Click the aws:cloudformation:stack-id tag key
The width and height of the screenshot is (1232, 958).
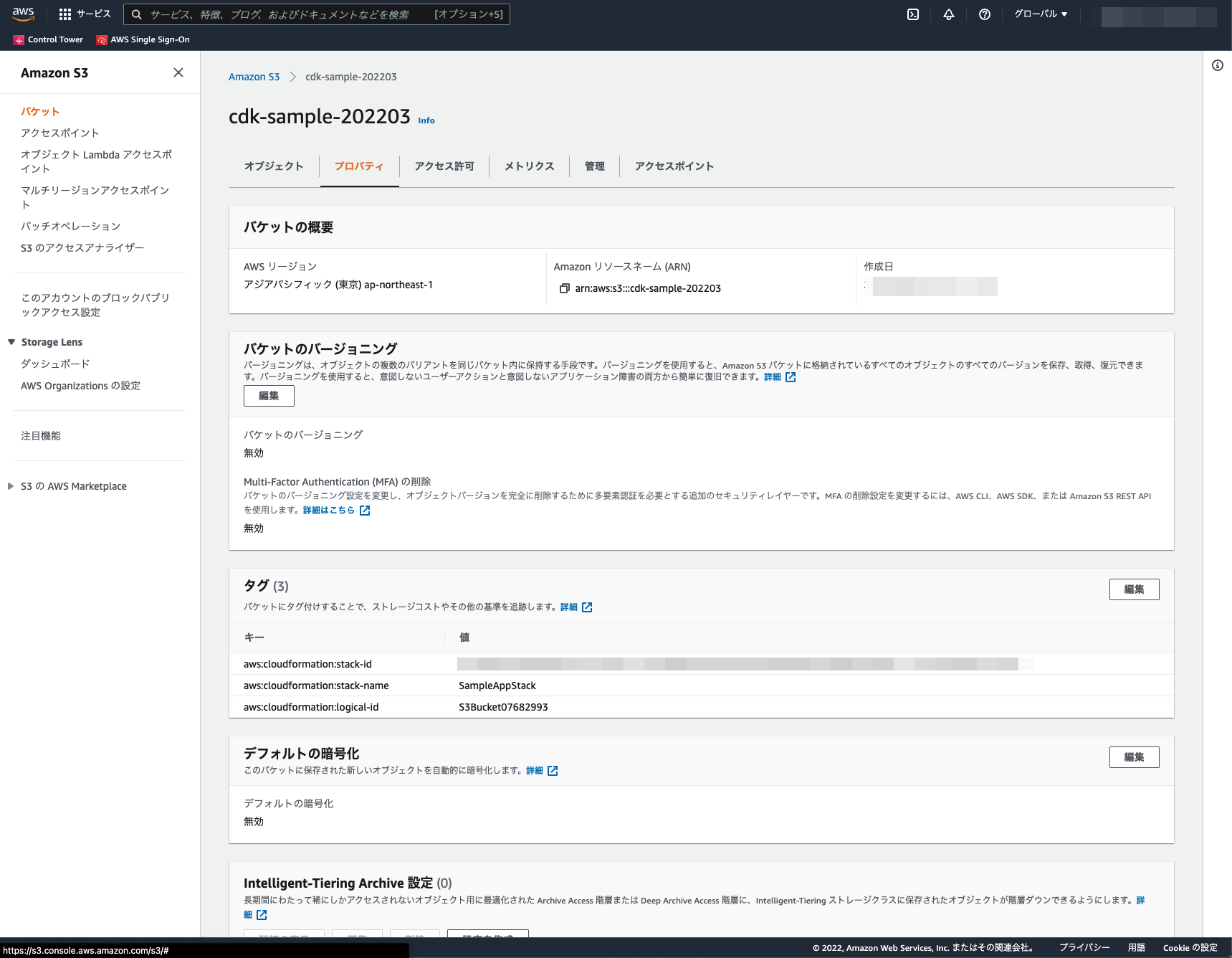click(x=307, y=664)
